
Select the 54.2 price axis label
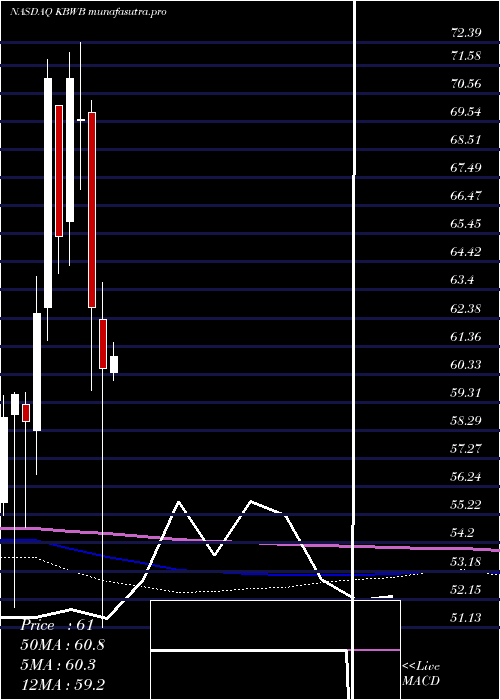pyautogui.click(x=462, y=533)
